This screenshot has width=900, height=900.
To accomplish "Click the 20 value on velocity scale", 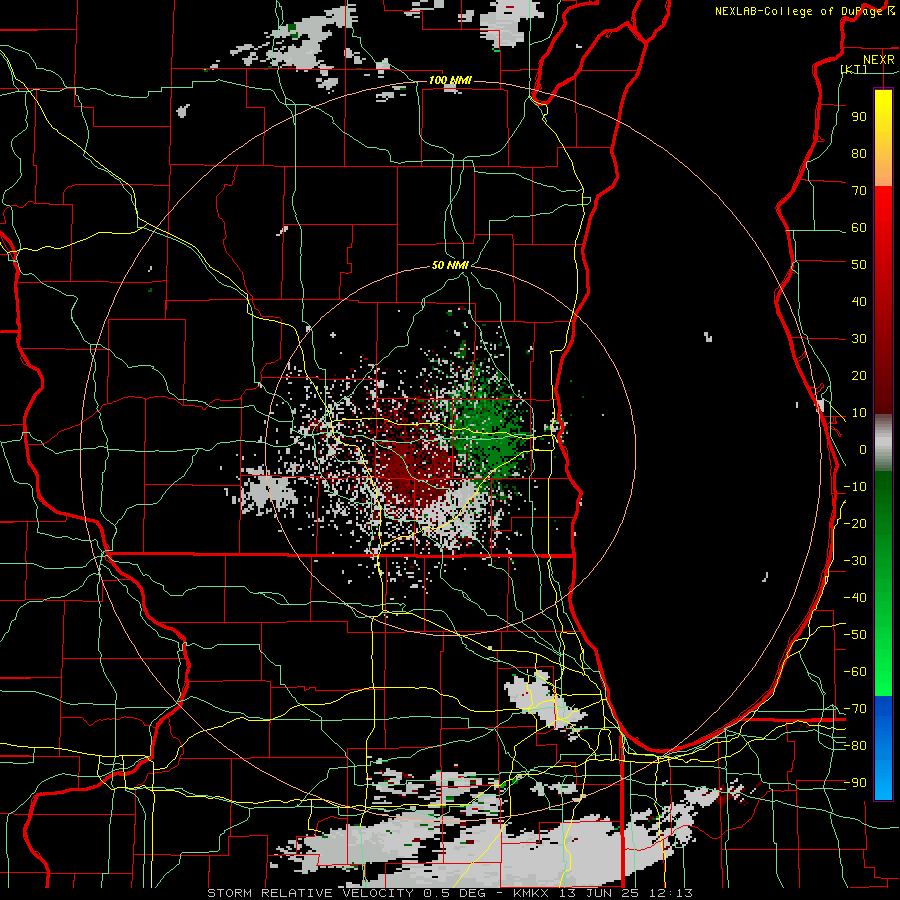I will [x=859, y=375].
